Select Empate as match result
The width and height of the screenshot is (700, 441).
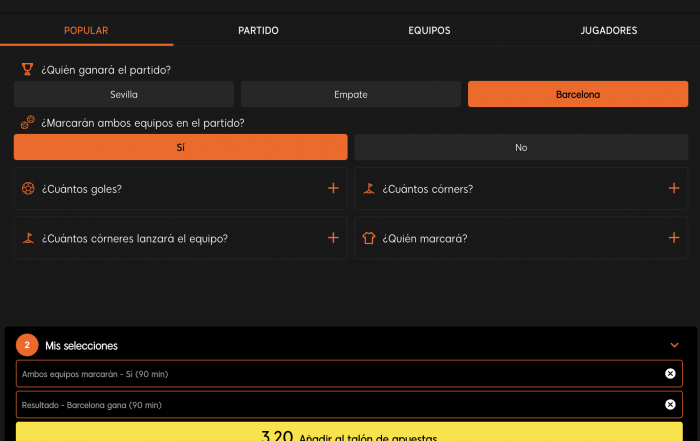coord(350,94)
